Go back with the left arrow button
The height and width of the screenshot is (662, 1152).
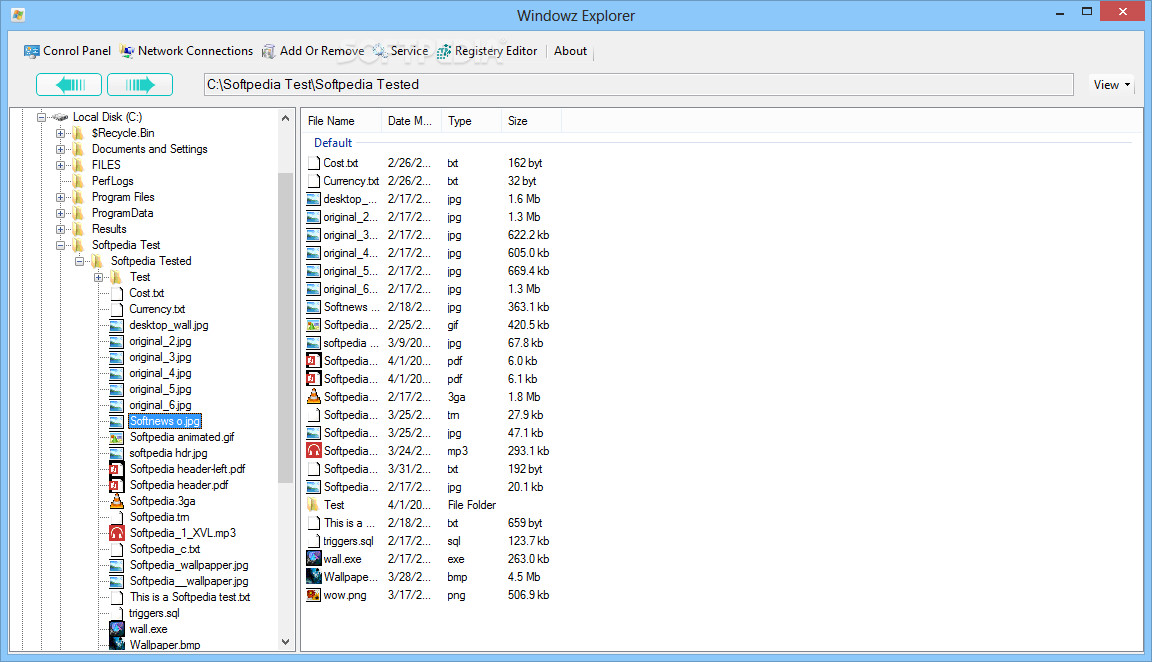tap(69, 84)
